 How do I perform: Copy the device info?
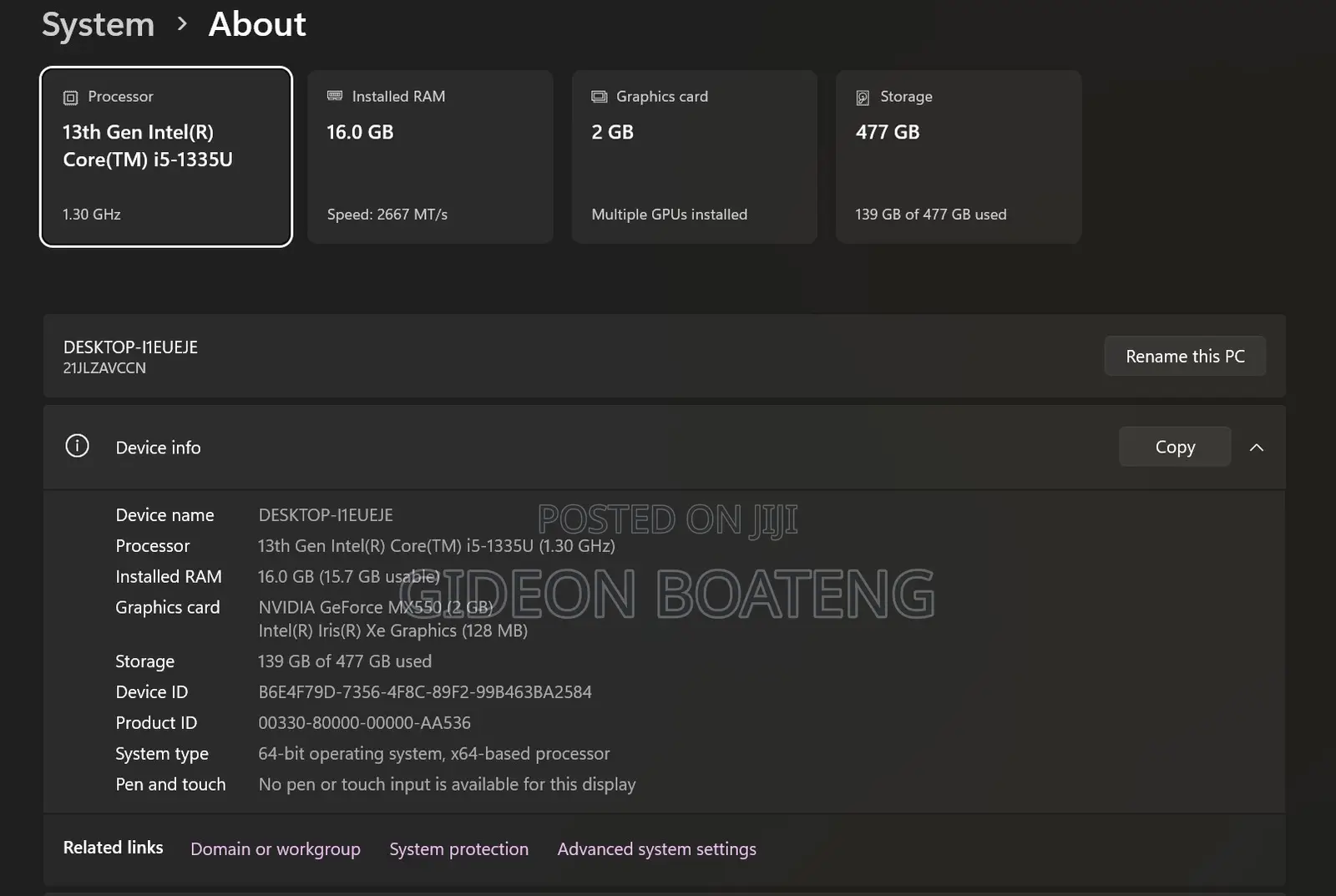(1175, 447)
